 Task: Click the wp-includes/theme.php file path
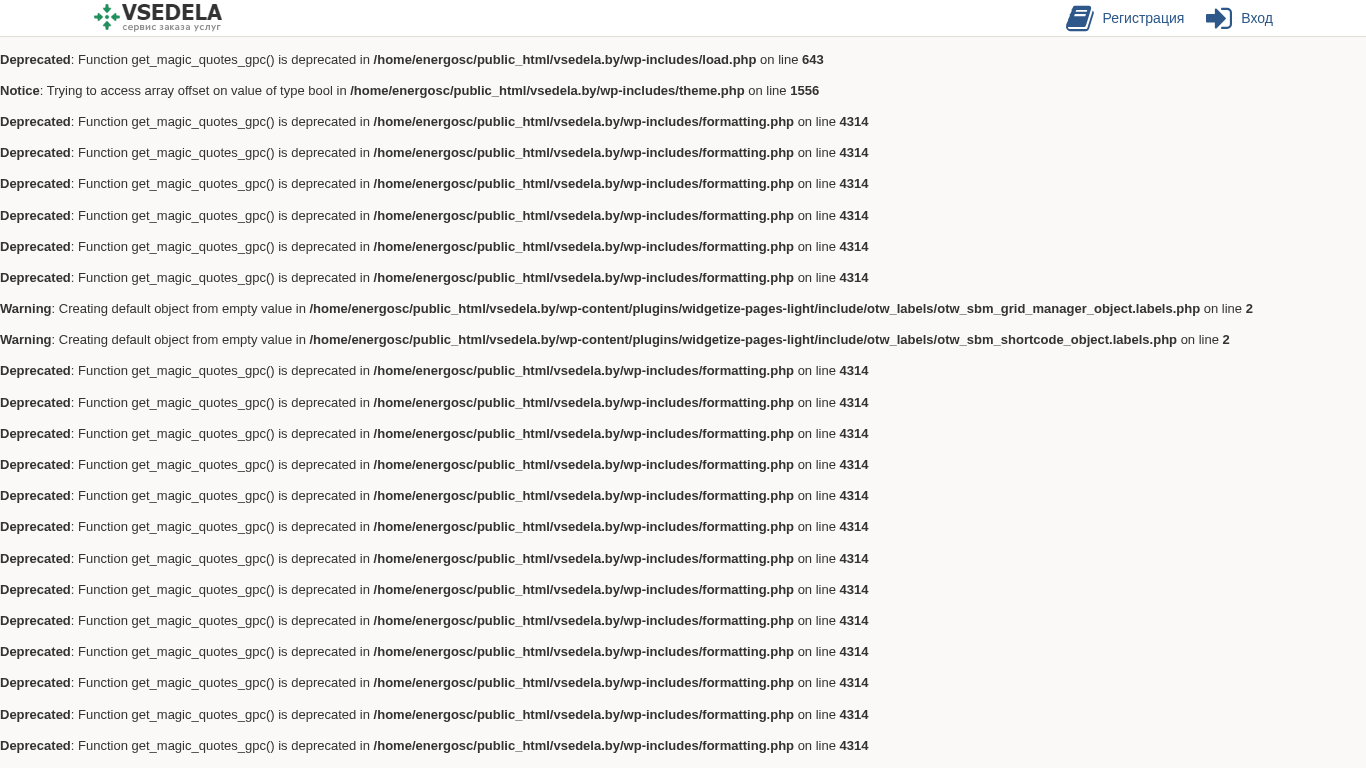pyautogui.click(x=547, y=91)
